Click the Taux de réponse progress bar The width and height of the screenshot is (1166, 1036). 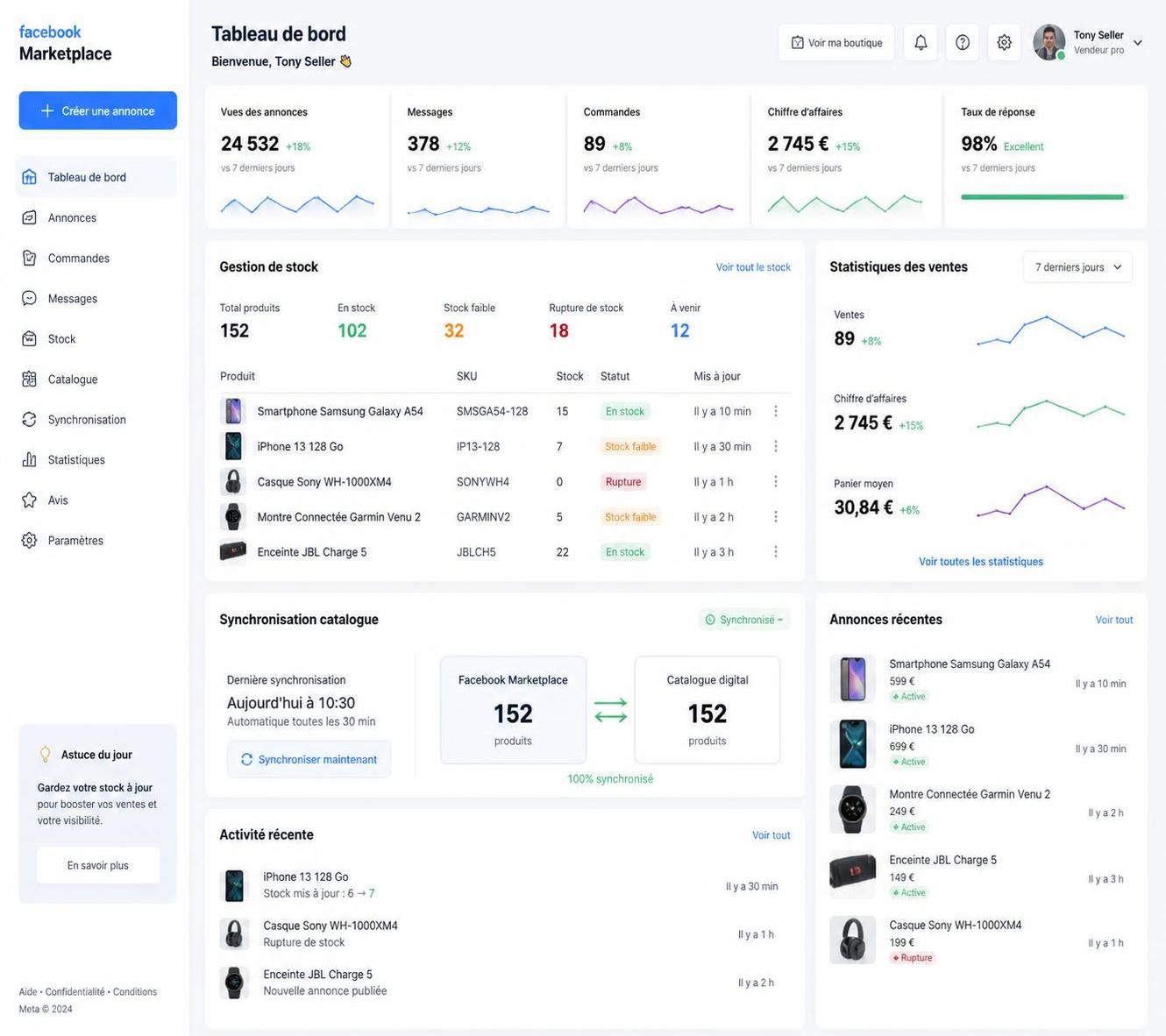click(1044, 197)
